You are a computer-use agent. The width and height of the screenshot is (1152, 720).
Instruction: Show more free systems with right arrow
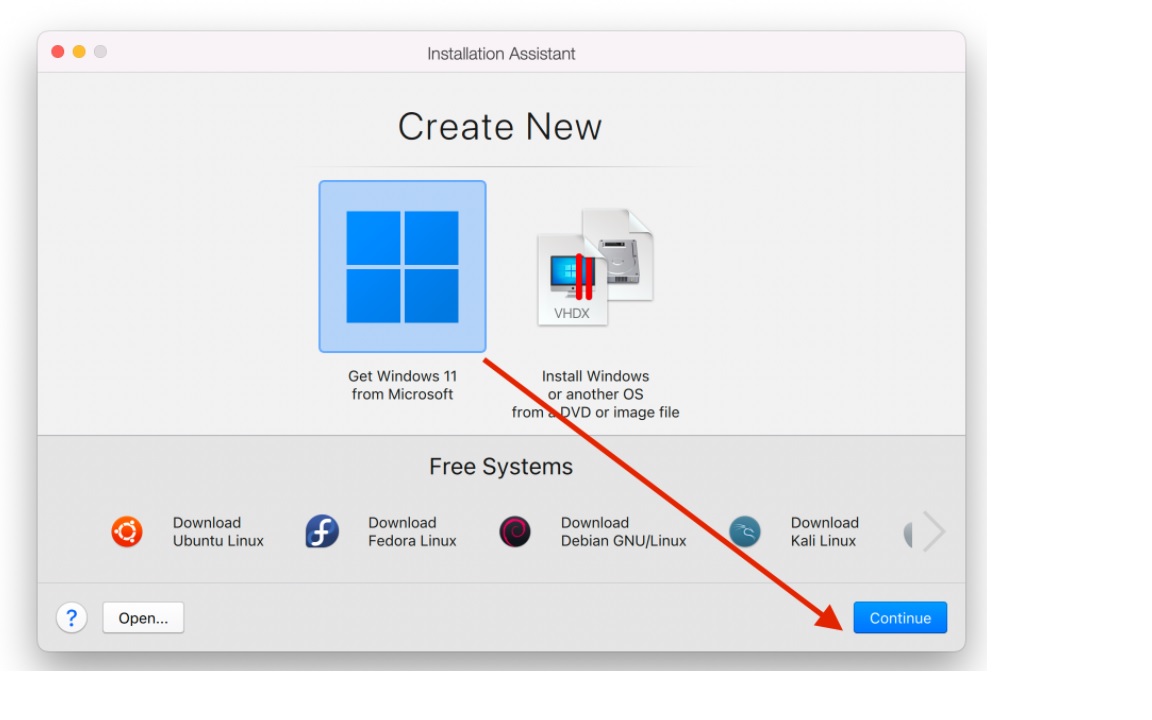click(933, 531)
